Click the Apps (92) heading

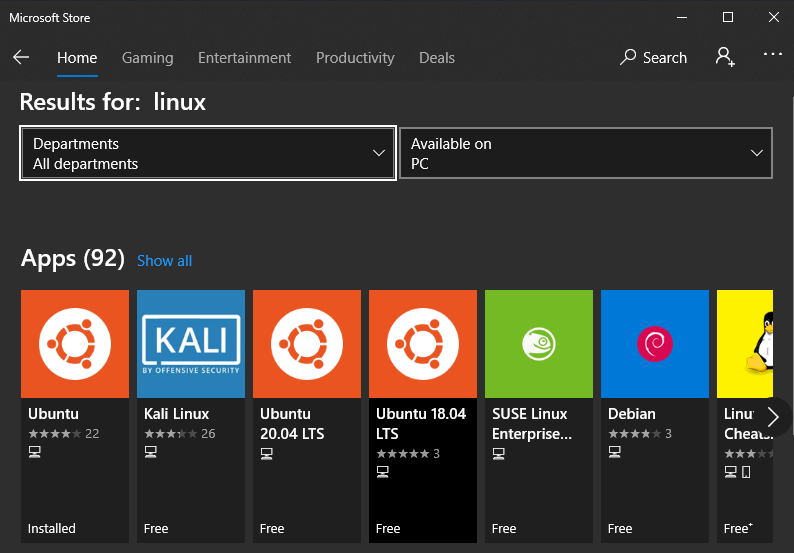pyautogui.click(x=72, y=259)
